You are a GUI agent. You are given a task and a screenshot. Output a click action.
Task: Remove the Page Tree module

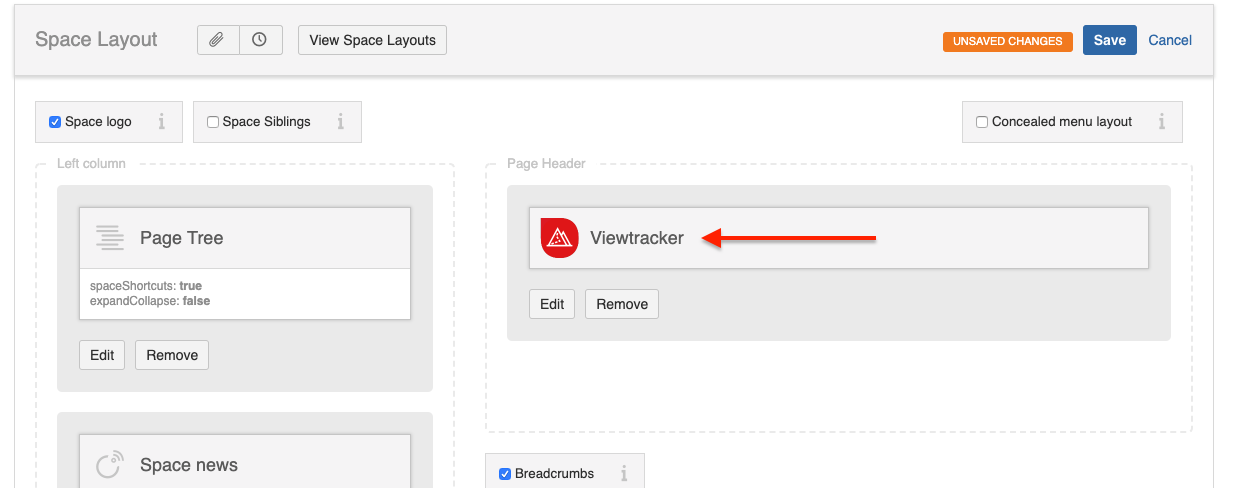(x=172, y=355)
